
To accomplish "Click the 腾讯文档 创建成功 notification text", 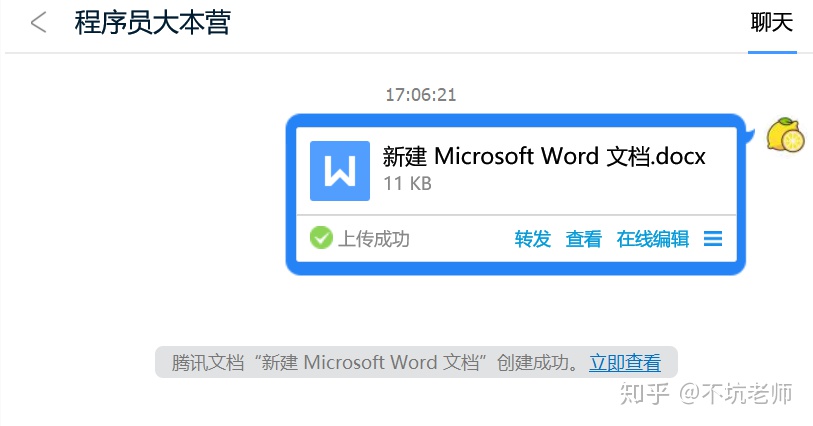I will click(x=375, y=362).
